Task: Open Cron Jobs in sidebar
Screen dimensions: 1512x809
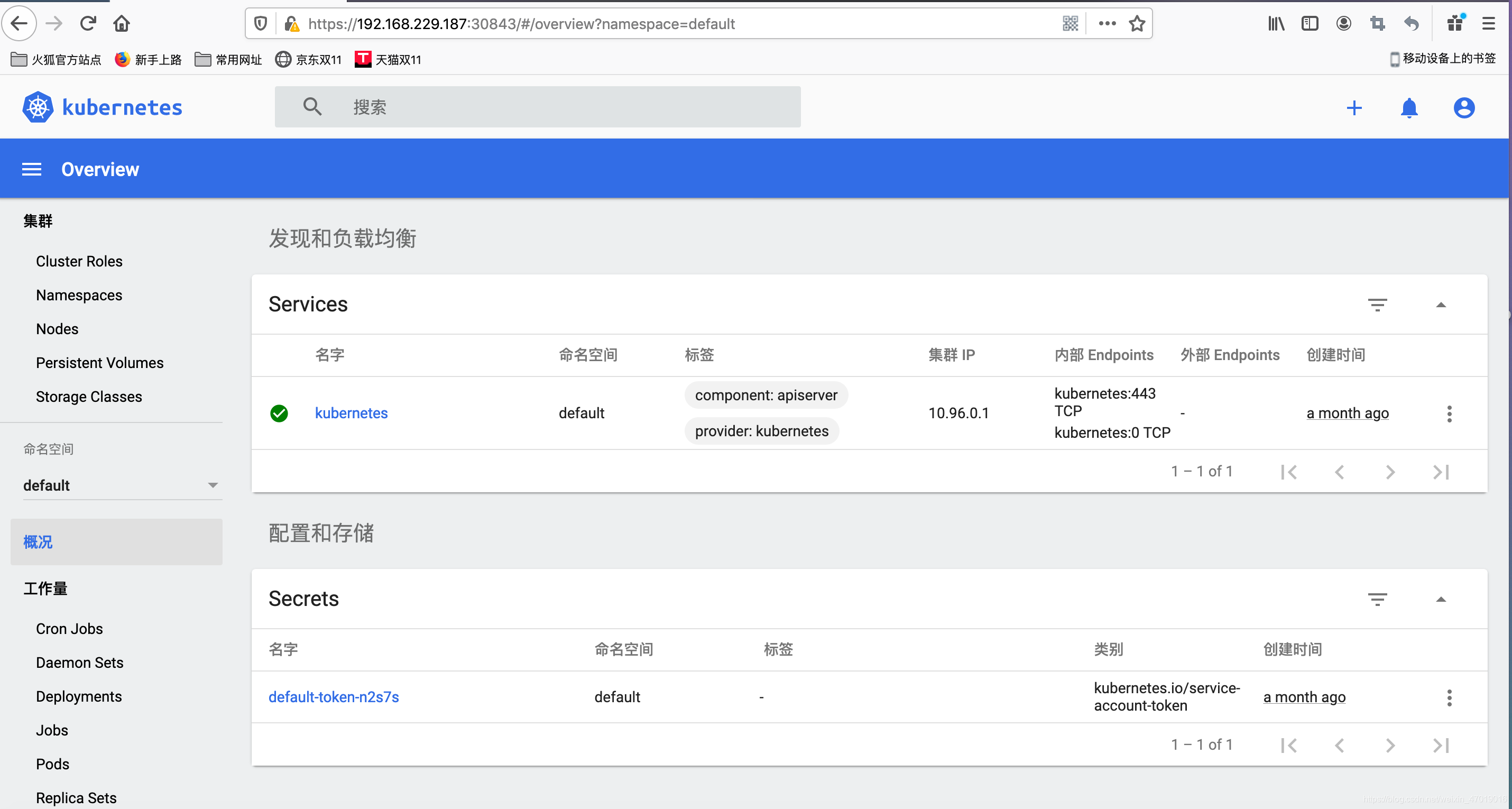Action: [69, 629]
